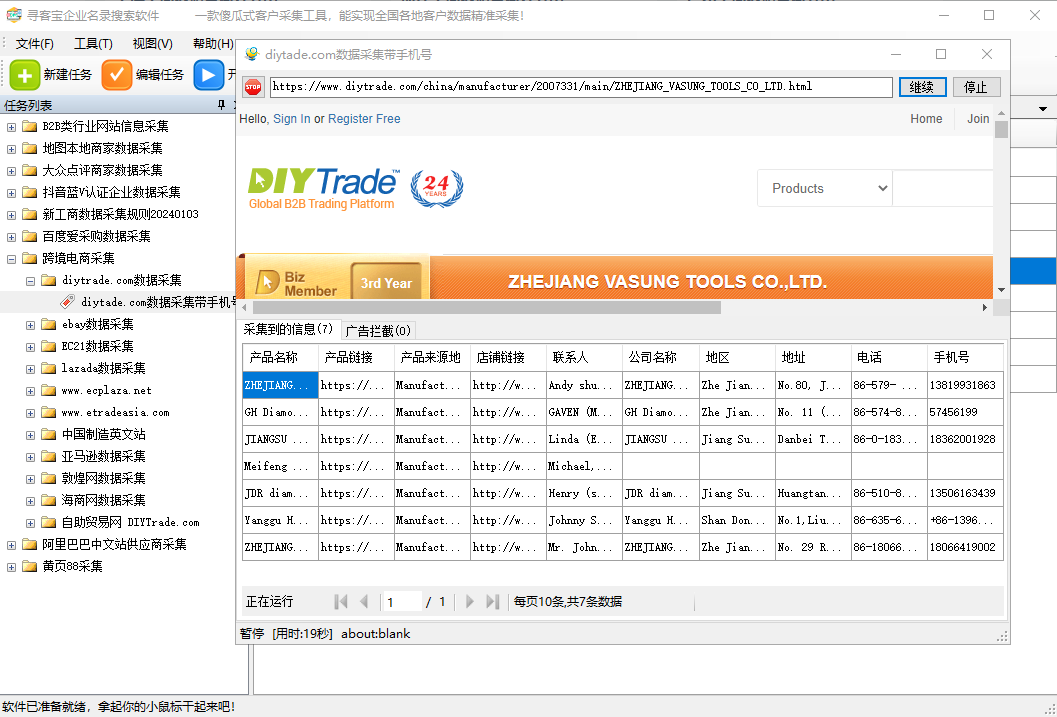
Task: Go to last page of results
Action: [x=493, y=602]
